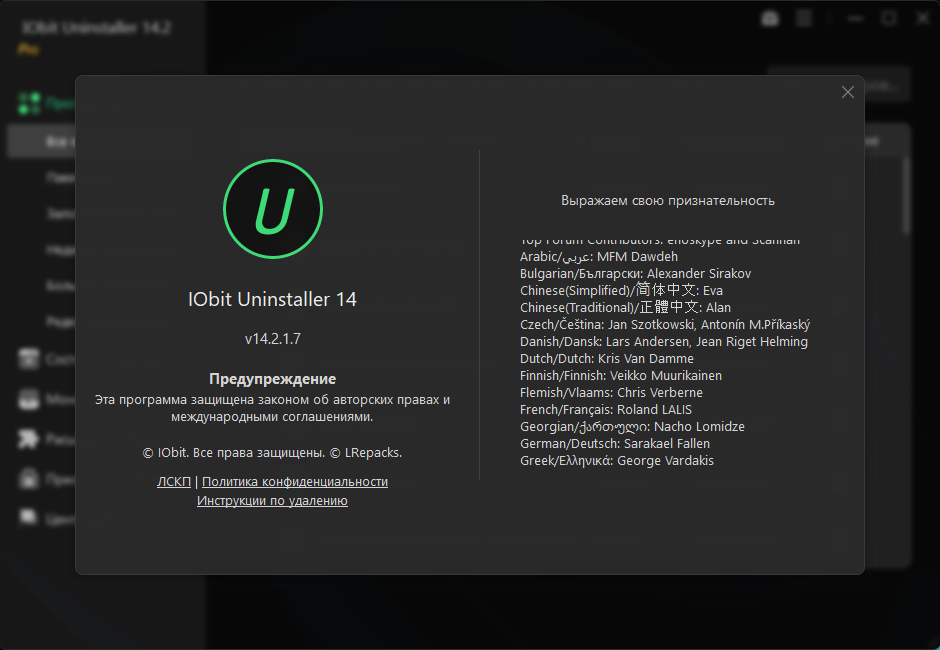This screenshot has width=940, height=650.
Task: Select the 'IObit Uninstaller 14' product name text
Action: (272, 299)
